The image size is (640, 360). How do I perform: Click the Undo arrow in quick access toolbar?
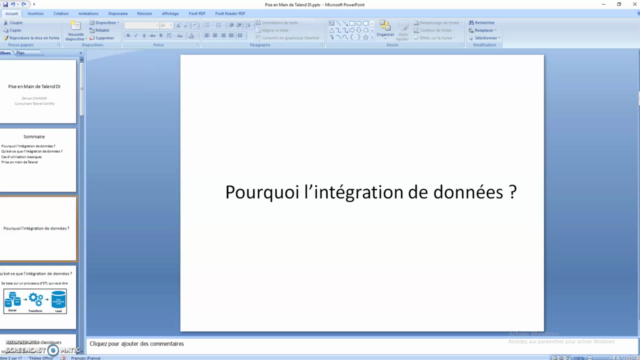pos(13,4)
